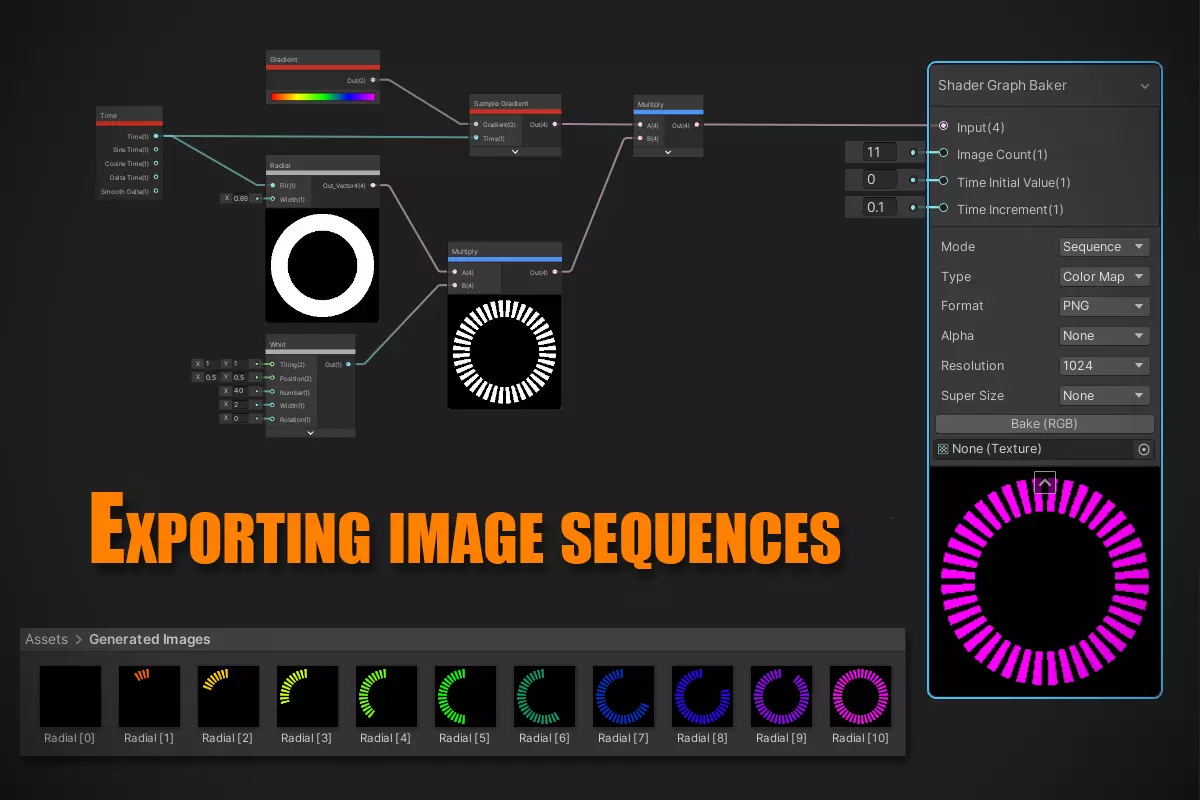Viewport: 1200px width, 800px height.
Task: Toggle the exposure dot next to Image Count(1)
Action: (x=941, y=152)
